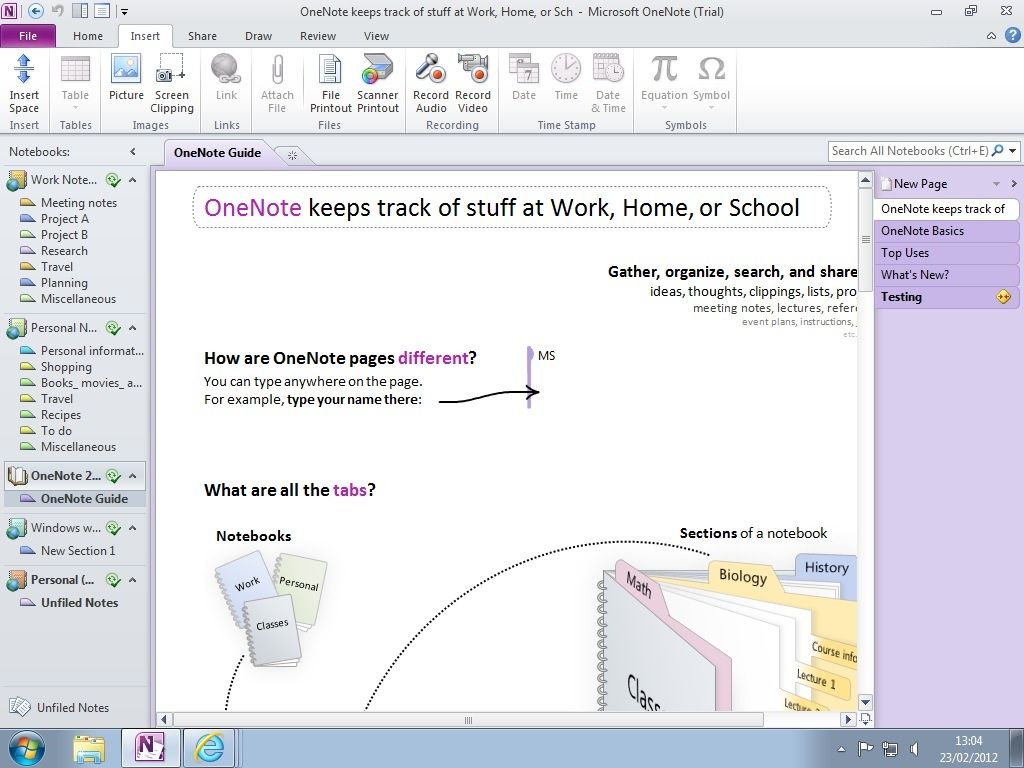Open the Symbol omega button
The width and height of the screenshot is (1024, 768).
tap(711, 82)
